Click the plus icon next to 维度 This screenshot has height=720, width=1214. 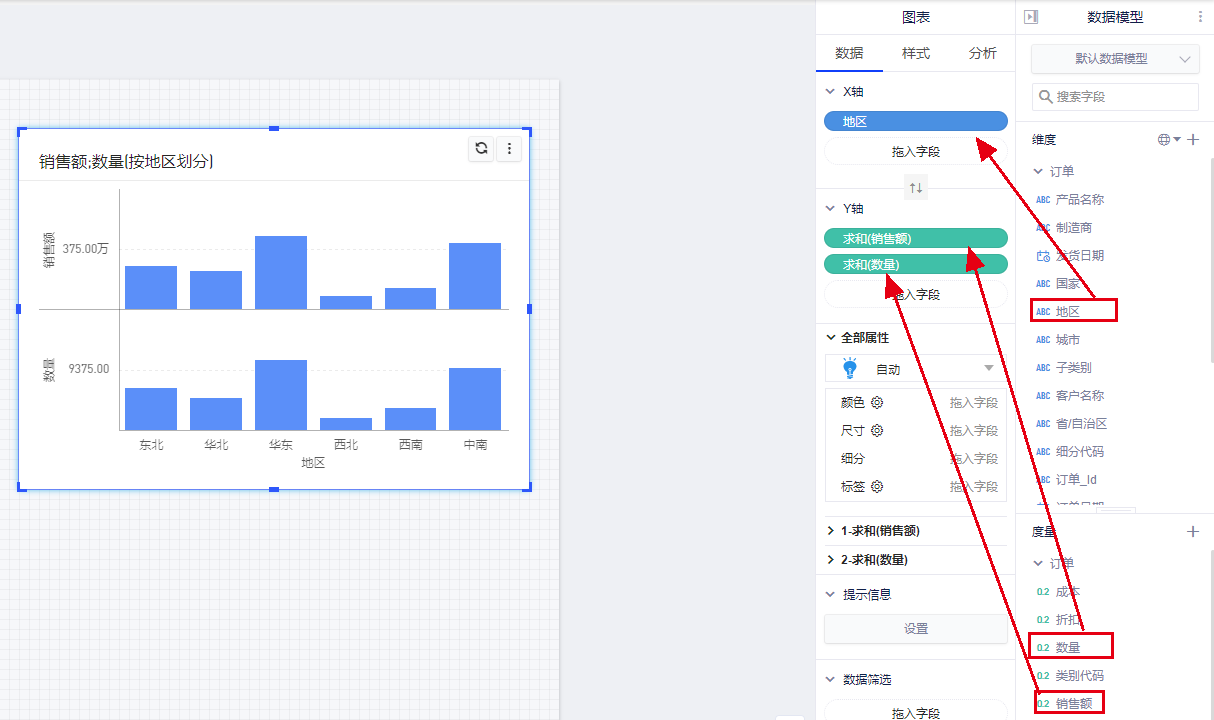[x=1193, y=140]
